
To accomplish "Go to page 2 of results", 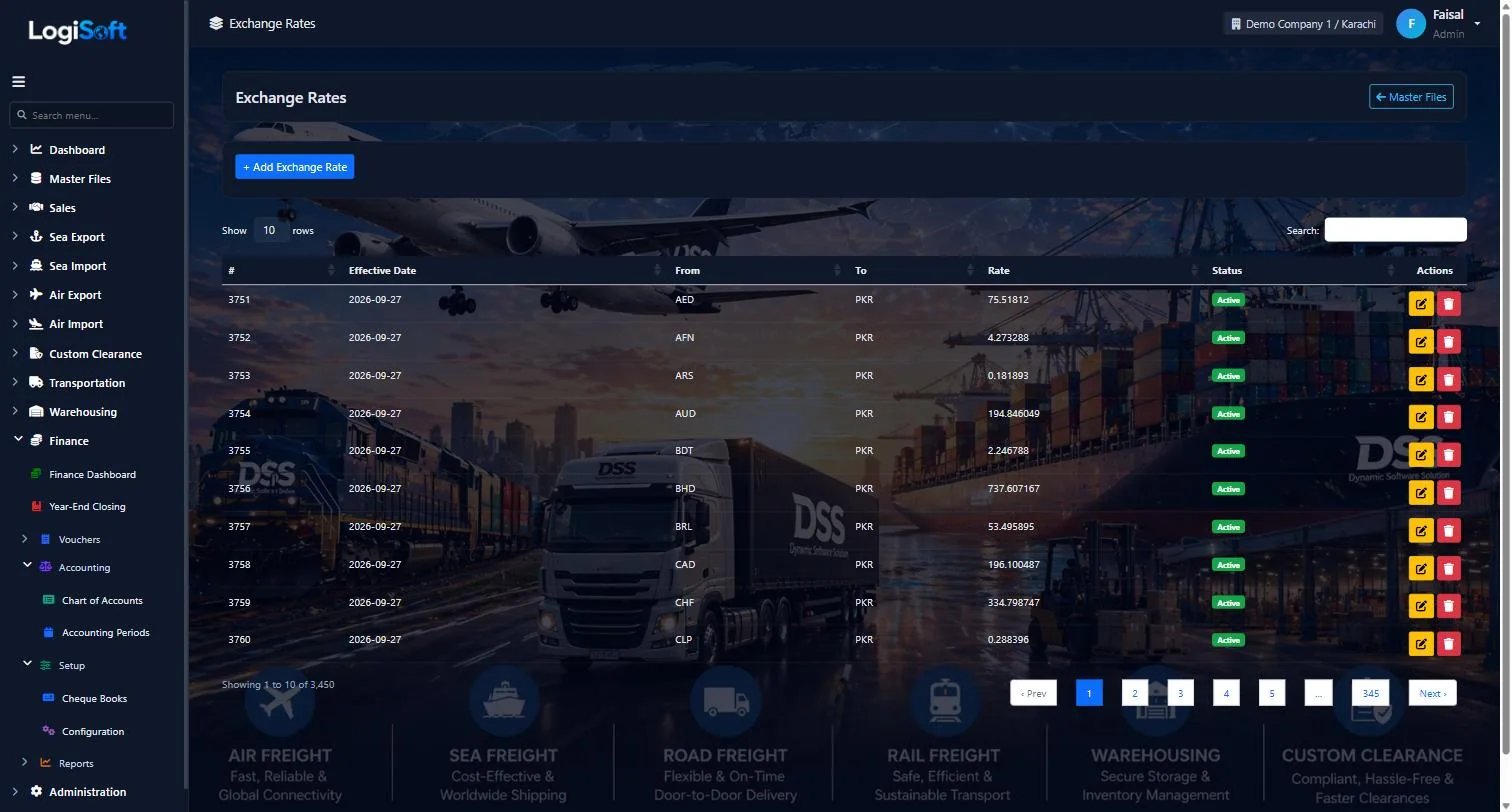I will [x=1134, y=693].
